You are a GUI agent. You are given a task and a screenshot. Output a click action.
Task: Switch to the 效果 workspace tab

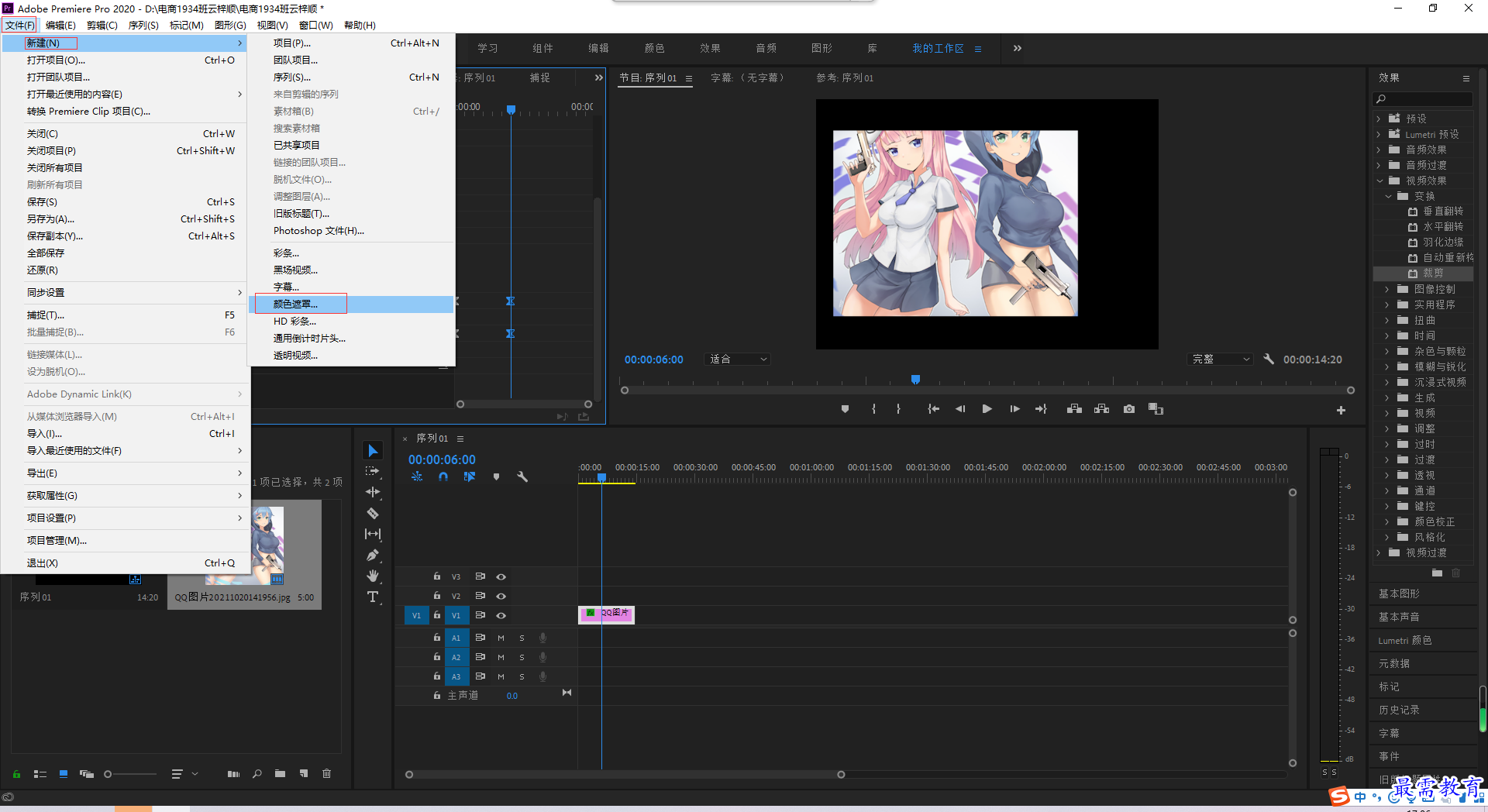coord(710,48)
